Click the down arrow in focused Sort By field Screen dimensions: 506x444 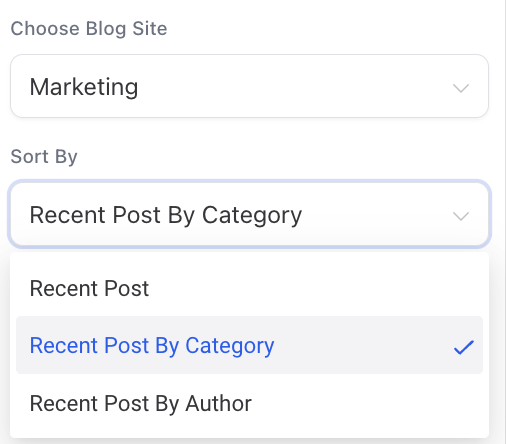click(x=461, y=216)
